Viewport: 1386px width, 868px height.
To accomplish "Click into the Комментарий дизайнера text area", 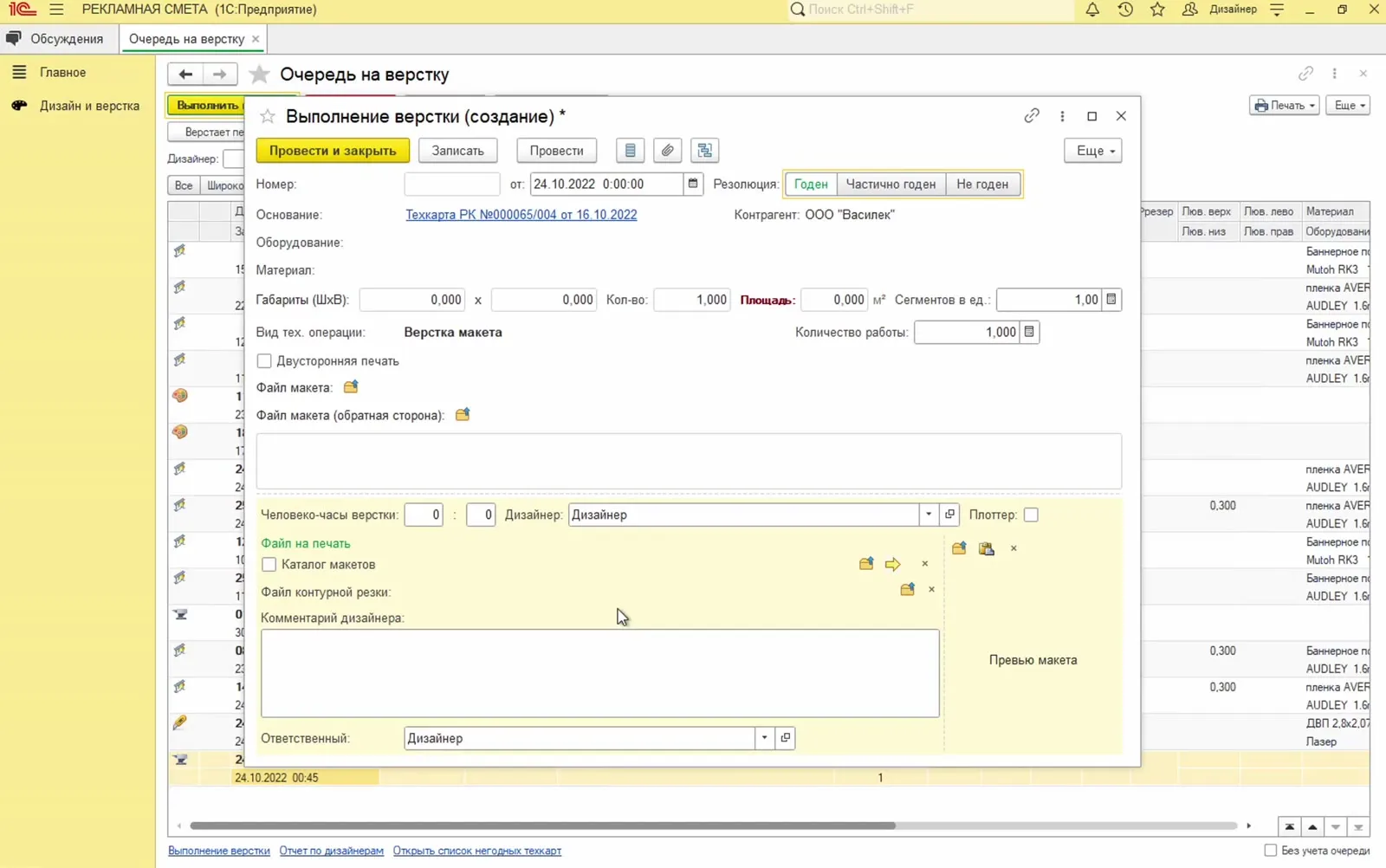I will click(x=599, y=673).
